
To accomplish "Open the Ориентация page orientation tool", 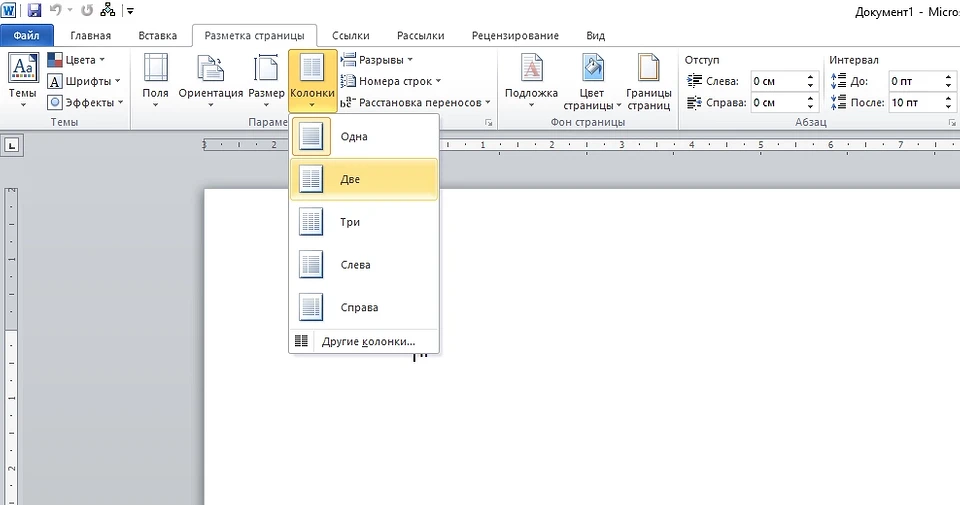I will point(210,78).
